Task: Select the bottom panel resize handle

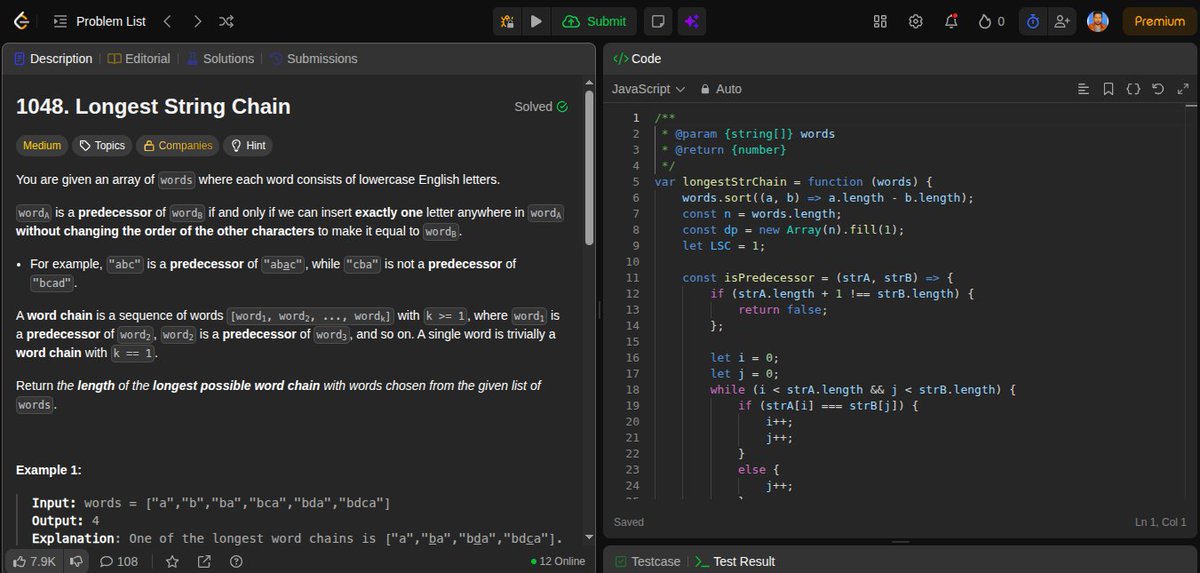Action: click(900, 542)
